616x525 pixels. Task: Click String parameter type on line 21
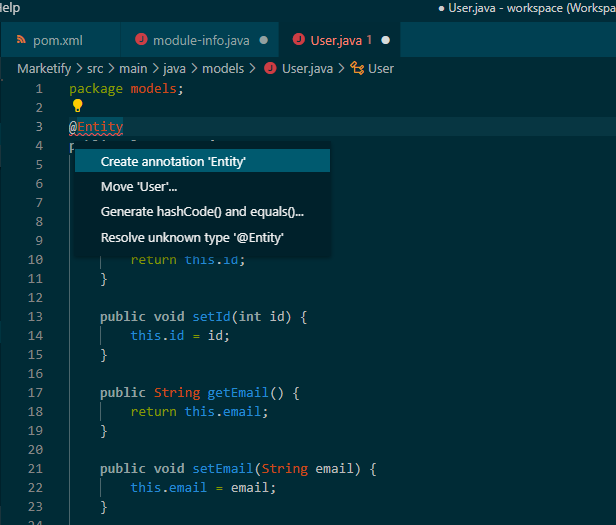coord(285,468)
